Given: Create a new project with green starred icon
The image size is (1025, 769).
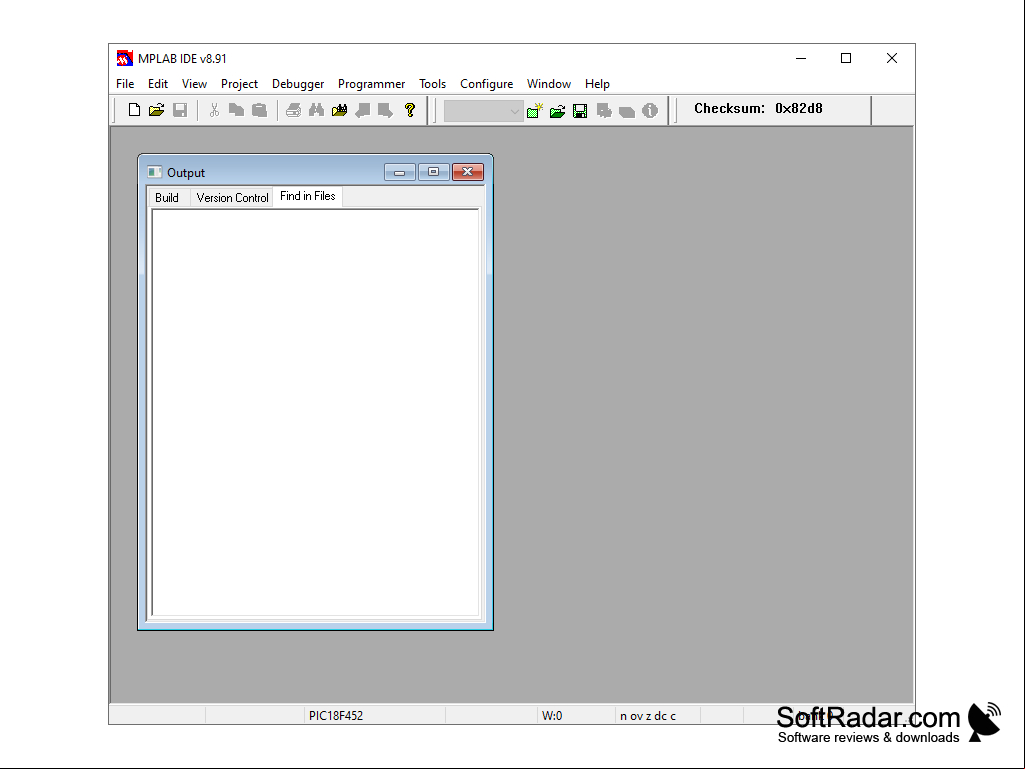Looking at the screenshot, I should coord(535,111).
